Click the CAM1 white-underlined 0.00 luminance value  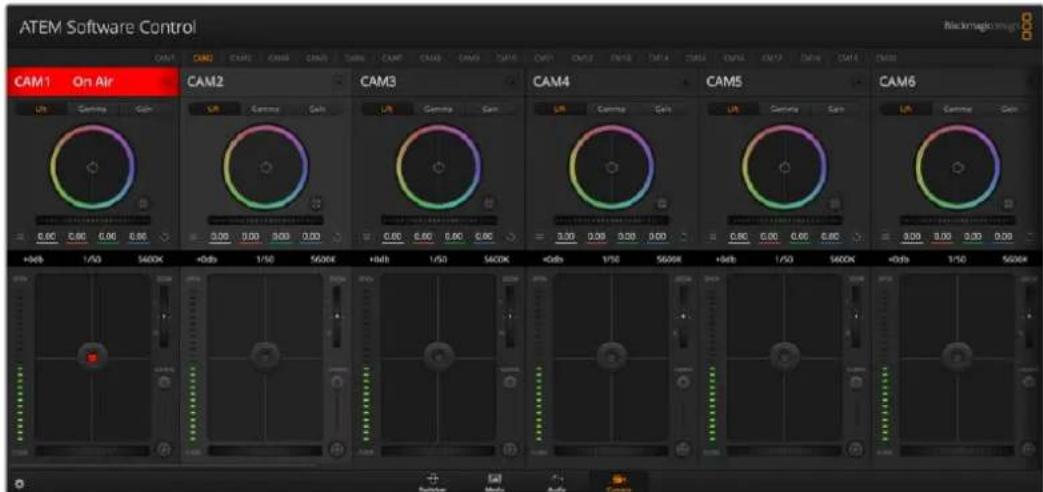pyautogui.click(x=45, y=235)
